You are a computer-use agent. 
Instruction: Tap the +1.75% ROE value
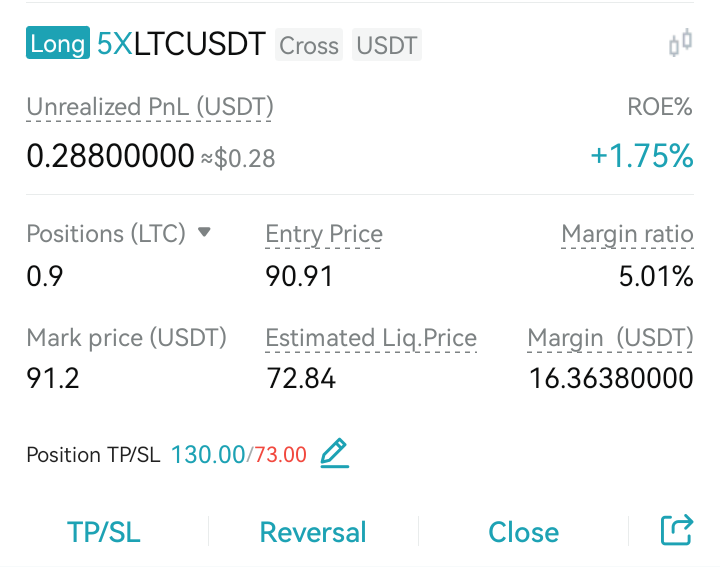pyautogui.click(x=642, y=155)
